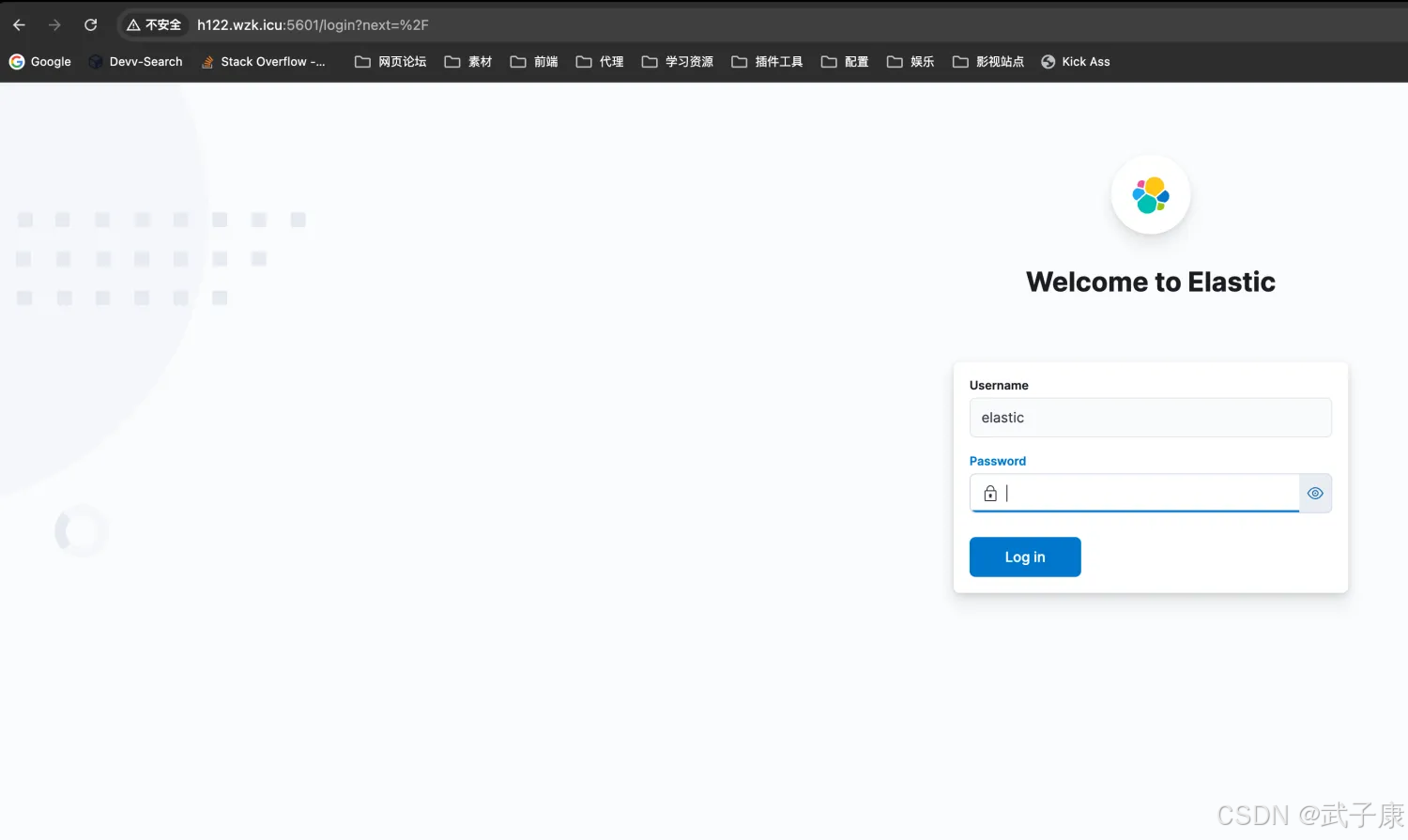Viewport: 1408px width, 840px height.
Task: Click the Log in button
Action: (1025, 557)
